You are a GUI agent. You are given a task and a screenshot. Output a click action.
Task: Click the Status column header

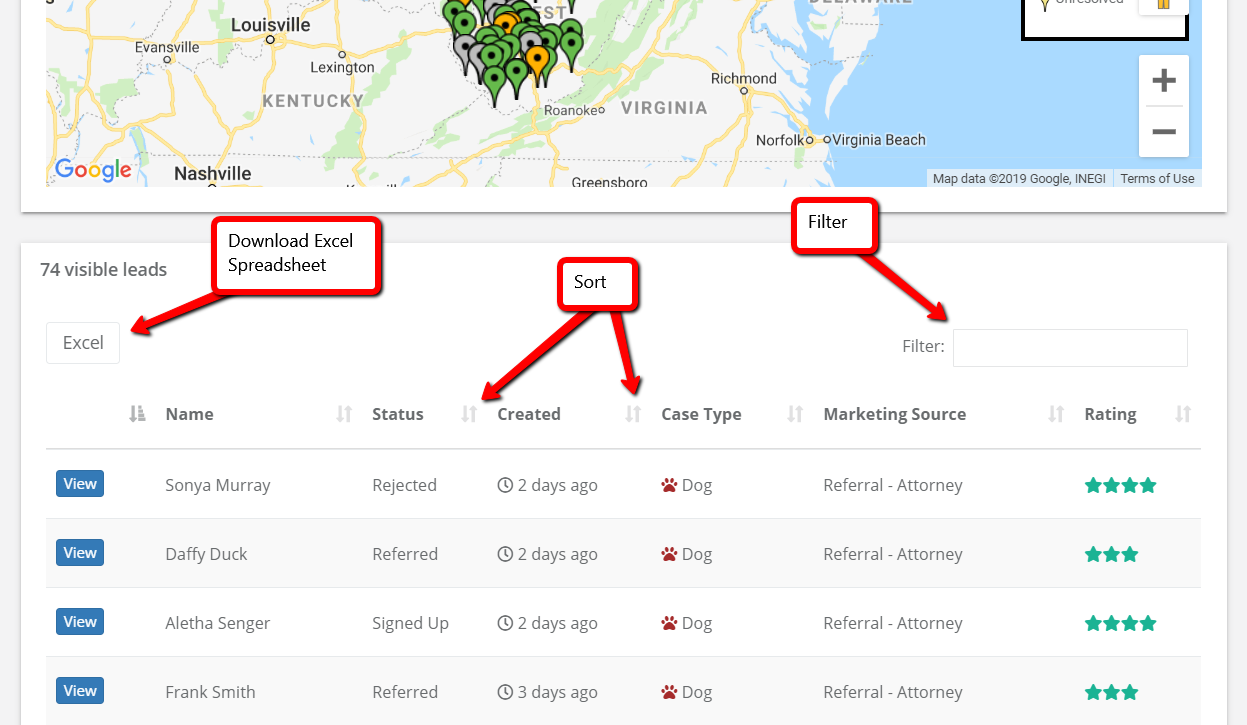tap(398, 414)
